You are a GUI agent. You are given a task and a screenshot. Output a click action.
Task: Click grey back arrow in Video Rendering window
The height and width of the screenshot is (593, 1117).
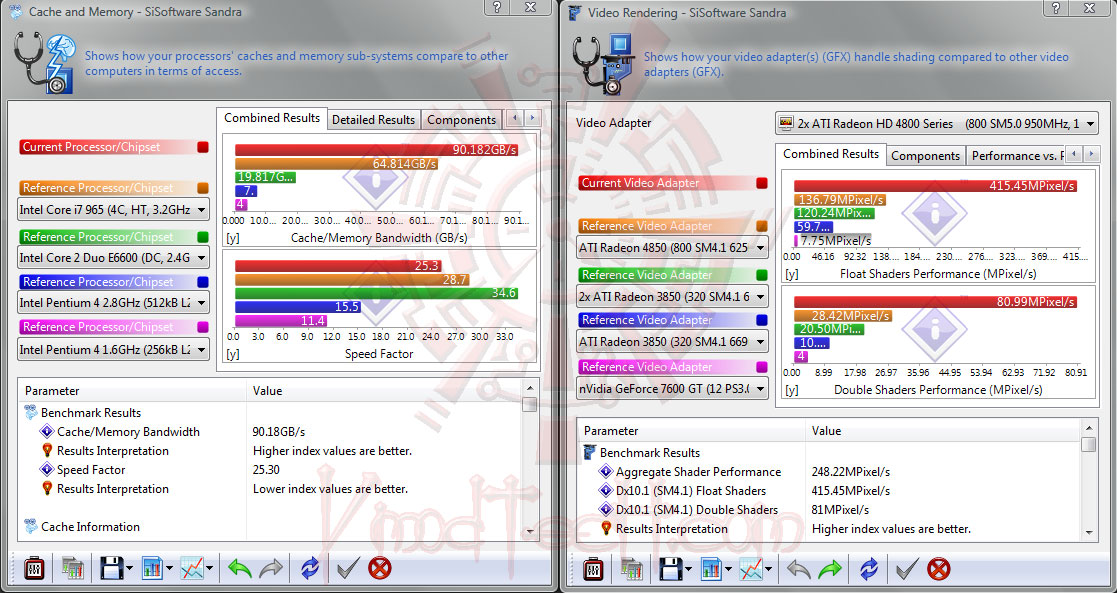799,569
